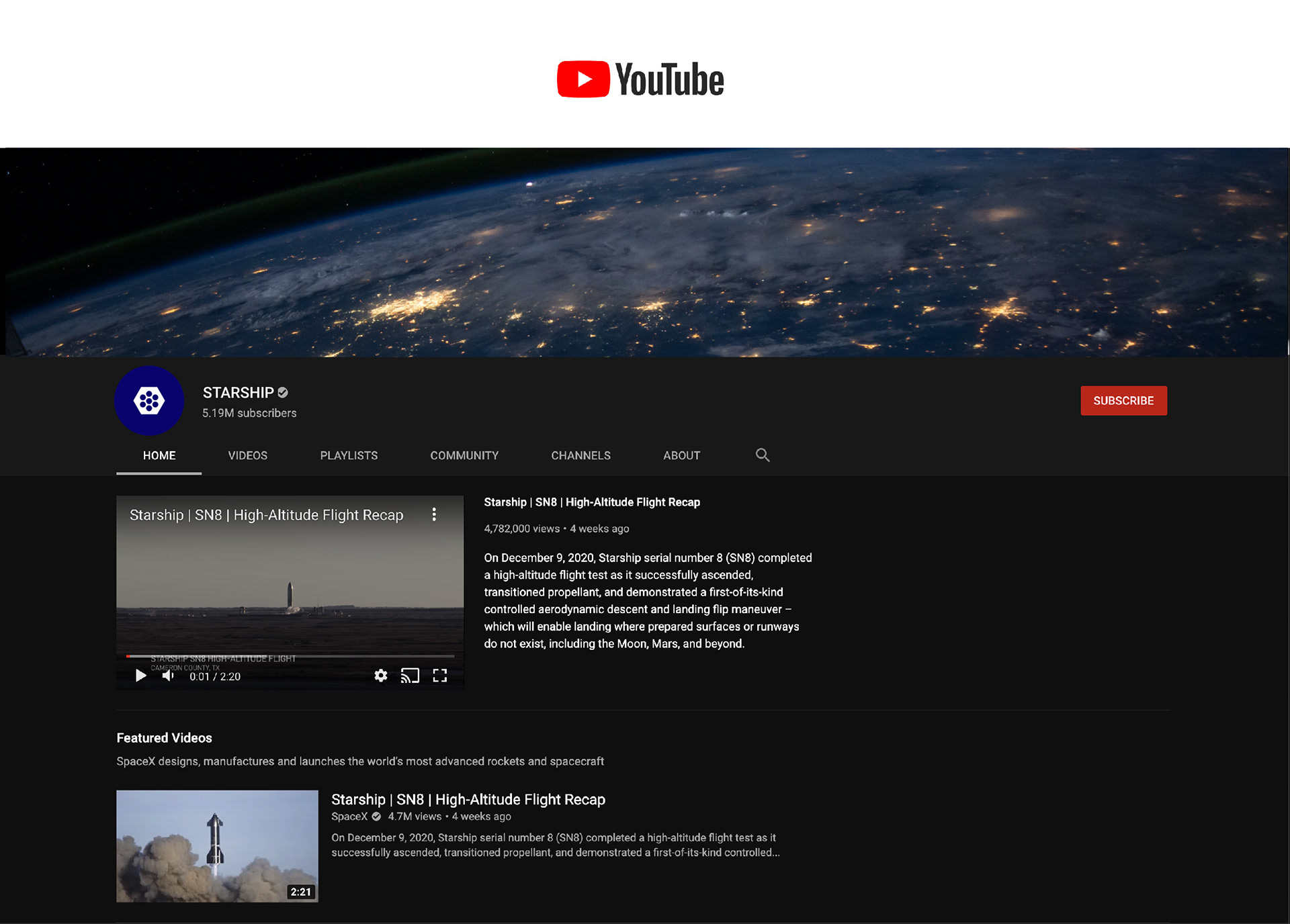Click the Starship channel avatar
This screenshot has width=1290, height=924.
(x=149, y=401)
